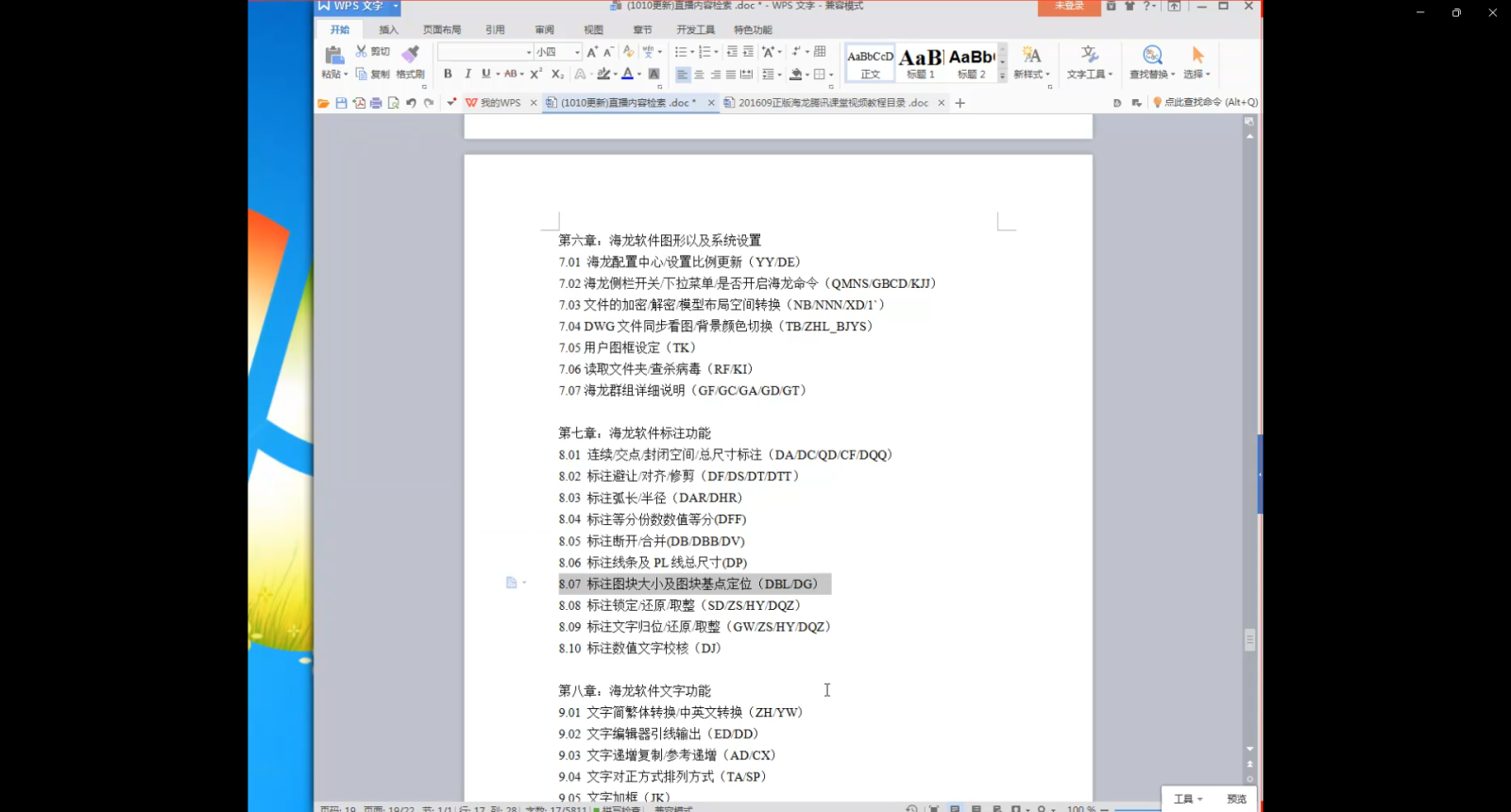Click the superscript X² icon
The image size is (1511, 812).
tap(535, 74)
